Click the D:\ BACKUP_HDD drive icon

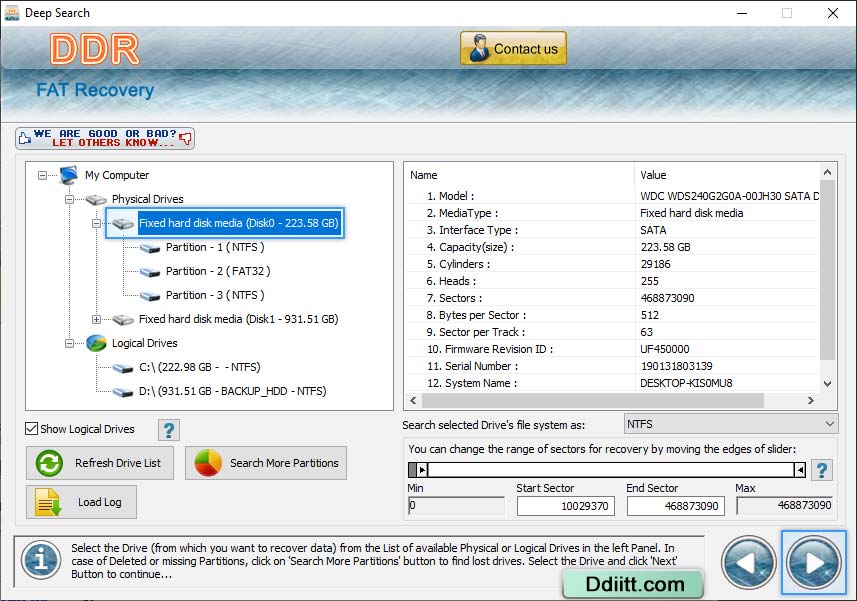(123, 392)
